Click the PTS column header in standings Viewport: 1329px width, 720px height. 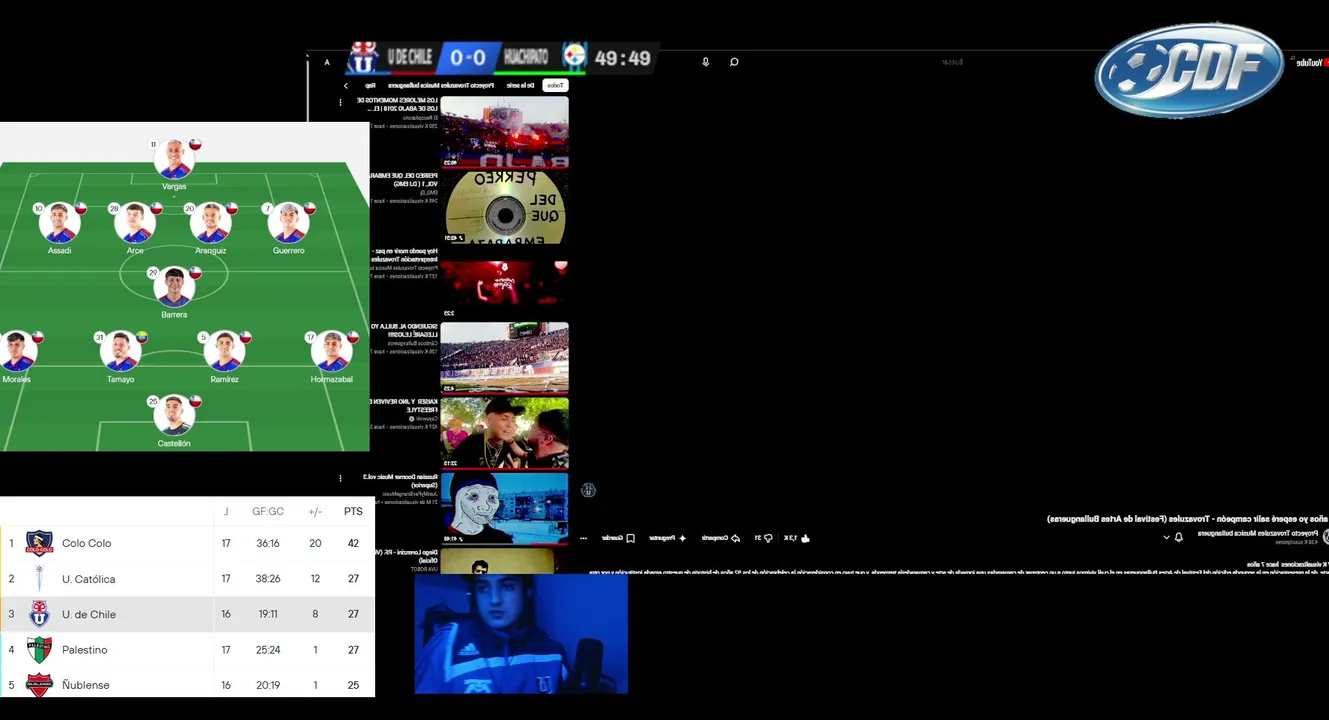point(353,511)
